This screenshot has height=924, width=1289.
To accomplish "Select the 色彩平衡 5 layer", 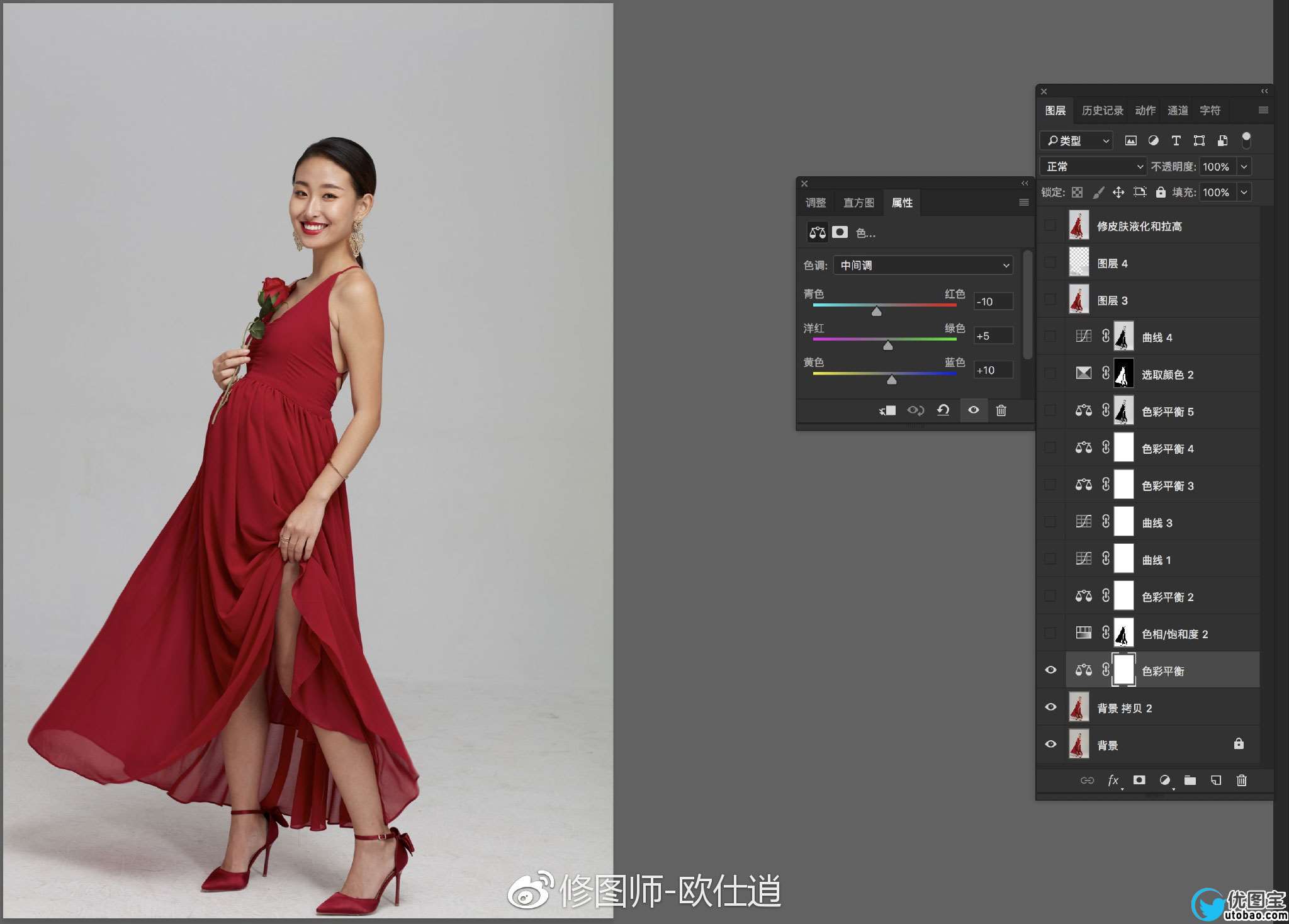I will click(x=1163, y=411).
